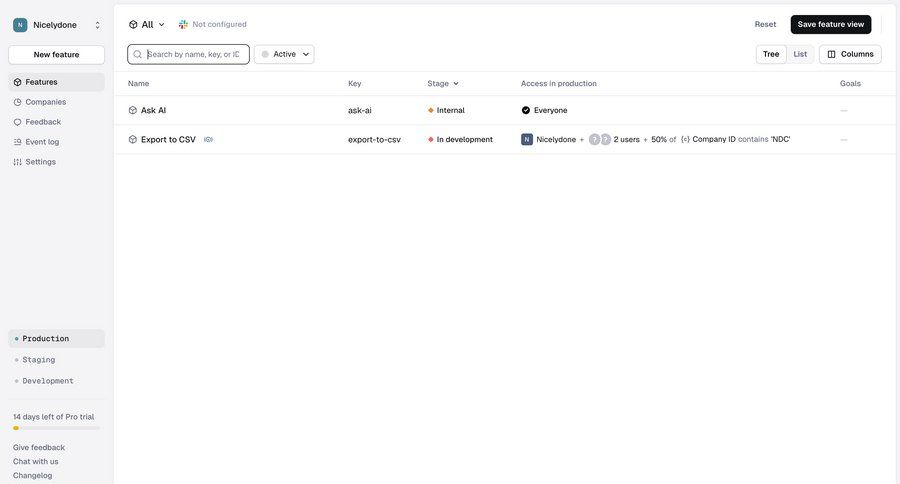This screenshot has width=900, height=484.
Task: Focus the search by name field
Action: (x=188, y=55)
